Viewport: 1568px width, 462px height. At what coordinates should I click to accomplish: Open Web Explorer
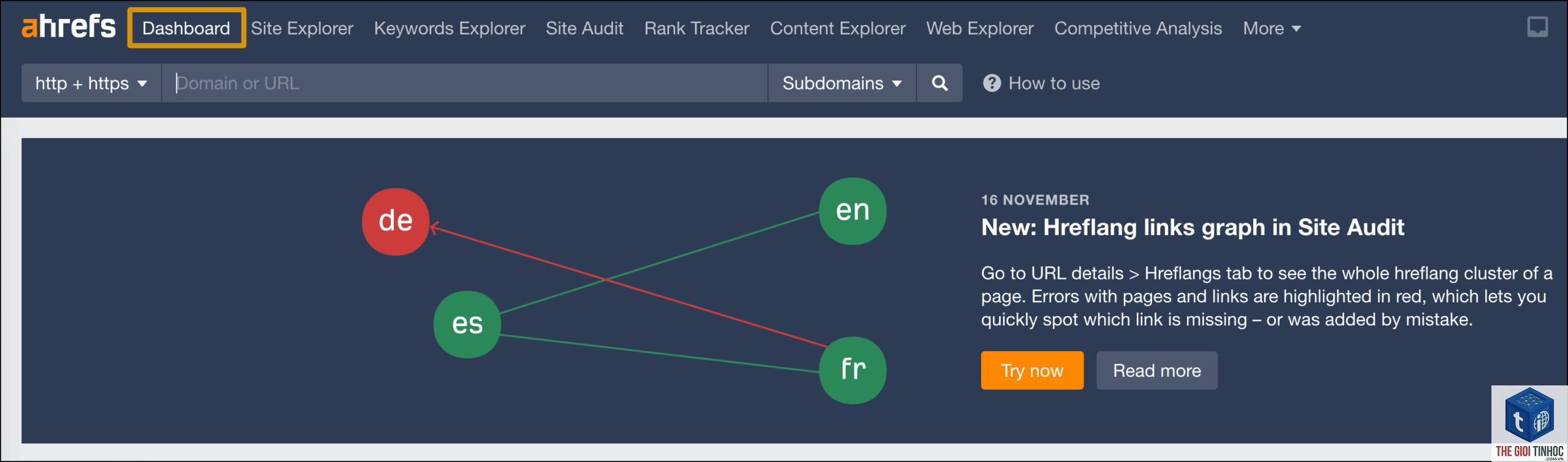(979, 28)
